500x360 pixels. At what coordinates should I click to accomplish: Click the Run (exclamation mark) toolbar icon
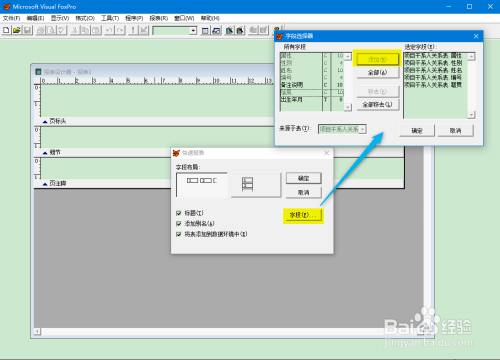click(133, 30)
